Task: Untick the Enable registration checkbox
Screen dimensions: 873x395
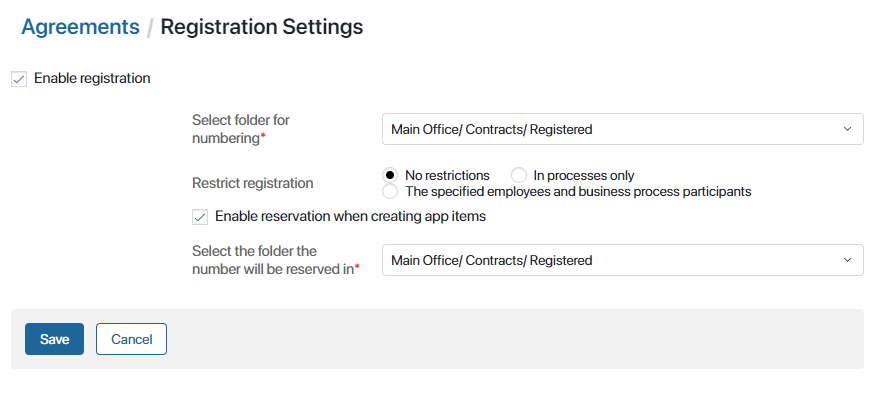Action: 19,80
